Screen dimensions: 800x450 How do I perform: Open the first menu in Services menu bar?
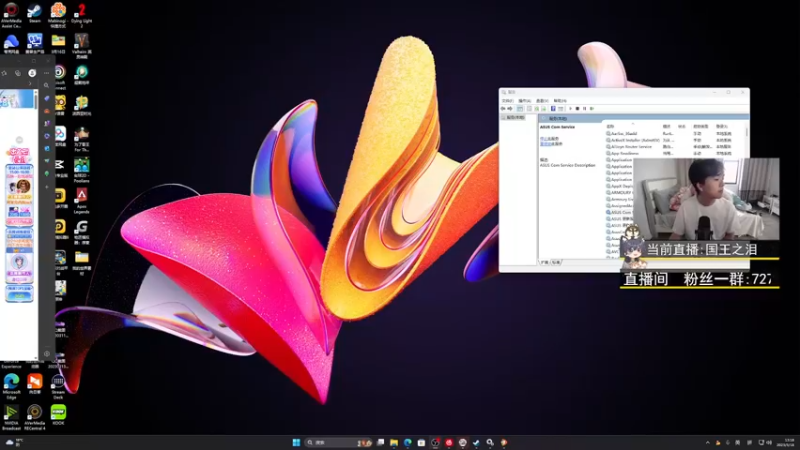[507, 101]
